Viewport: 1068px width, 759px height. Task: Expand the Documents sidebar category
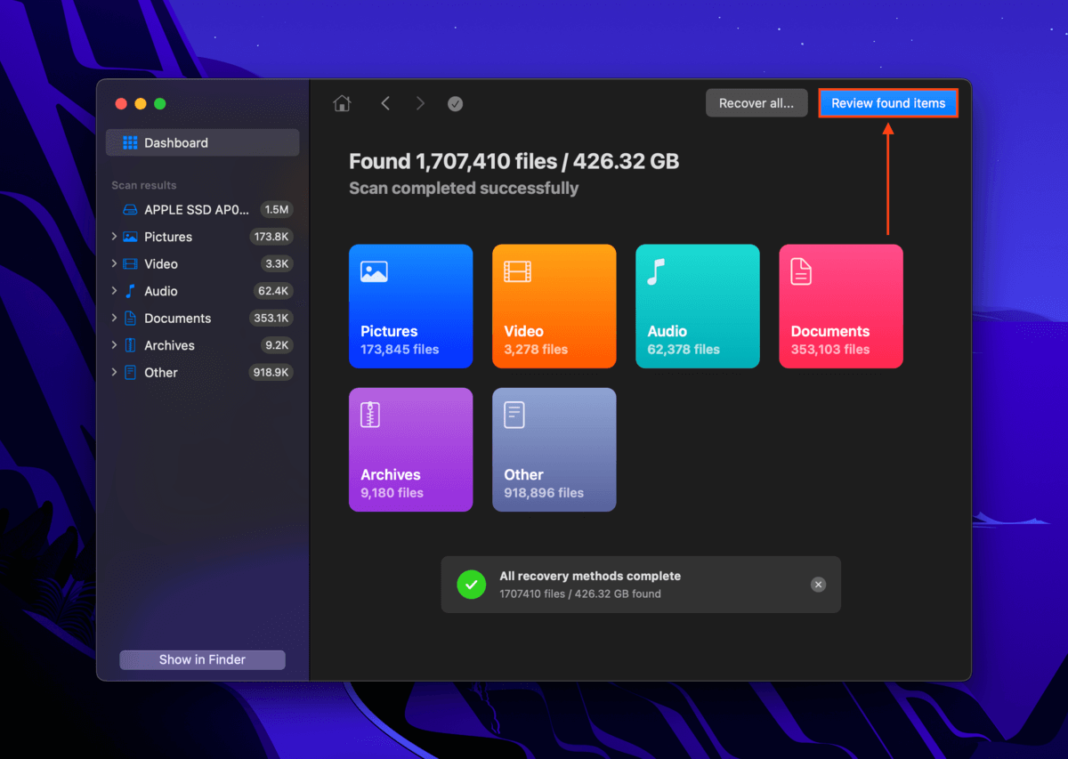(x=115, y=318)
